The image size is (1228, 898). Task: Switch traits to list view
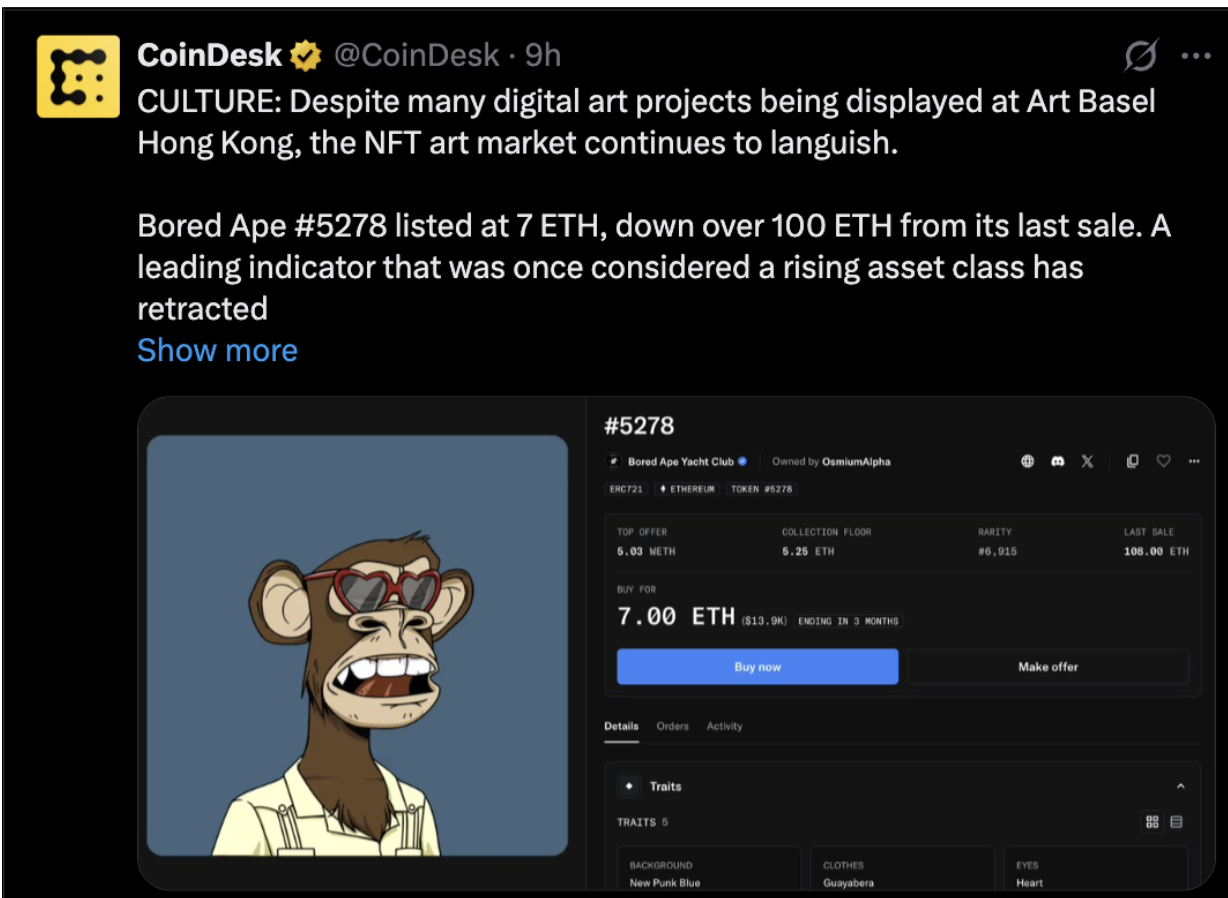(x=1176, y=822)
